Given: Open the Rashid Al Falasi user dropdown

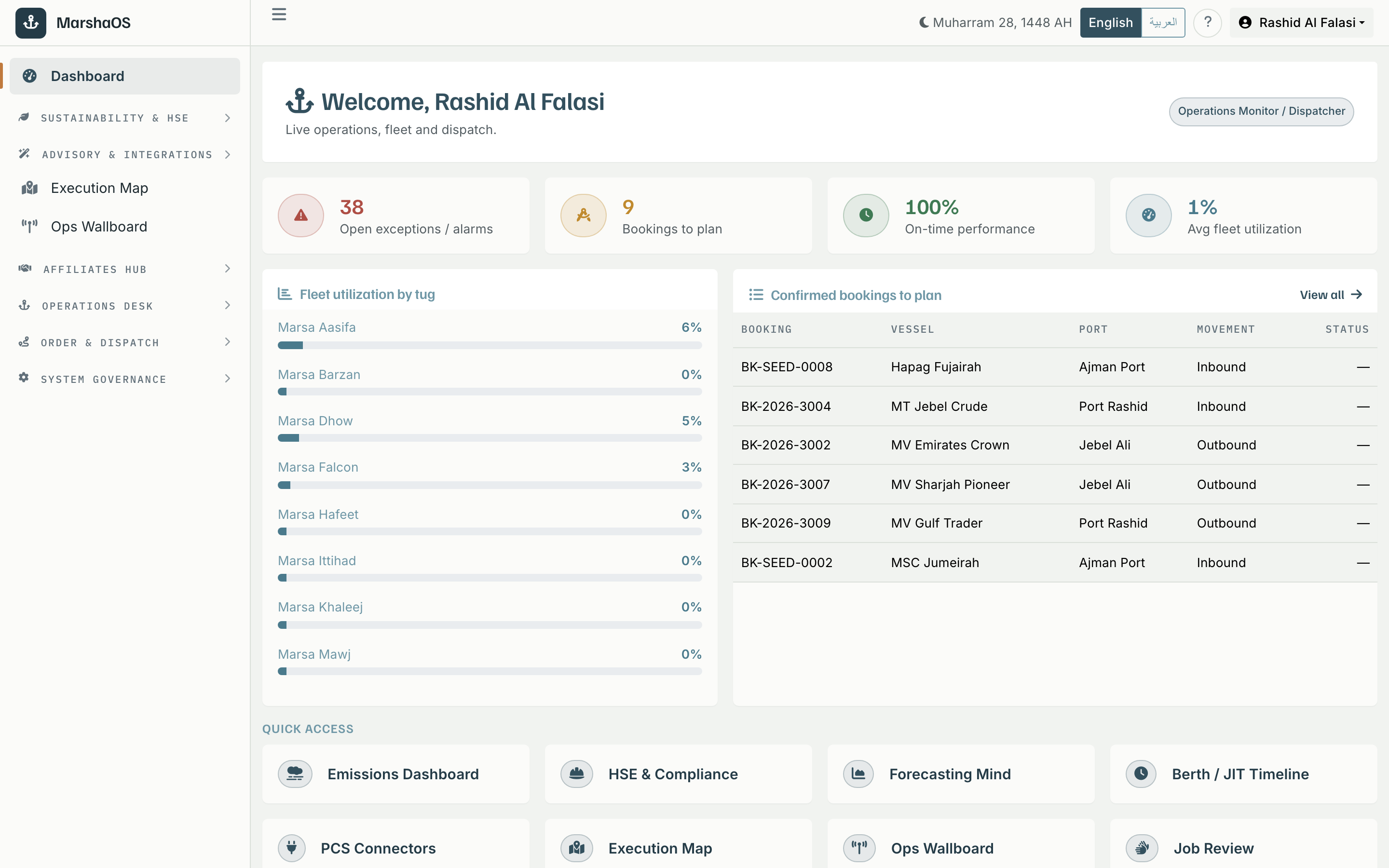Looking at the screenshot, I should [1302, 22].
